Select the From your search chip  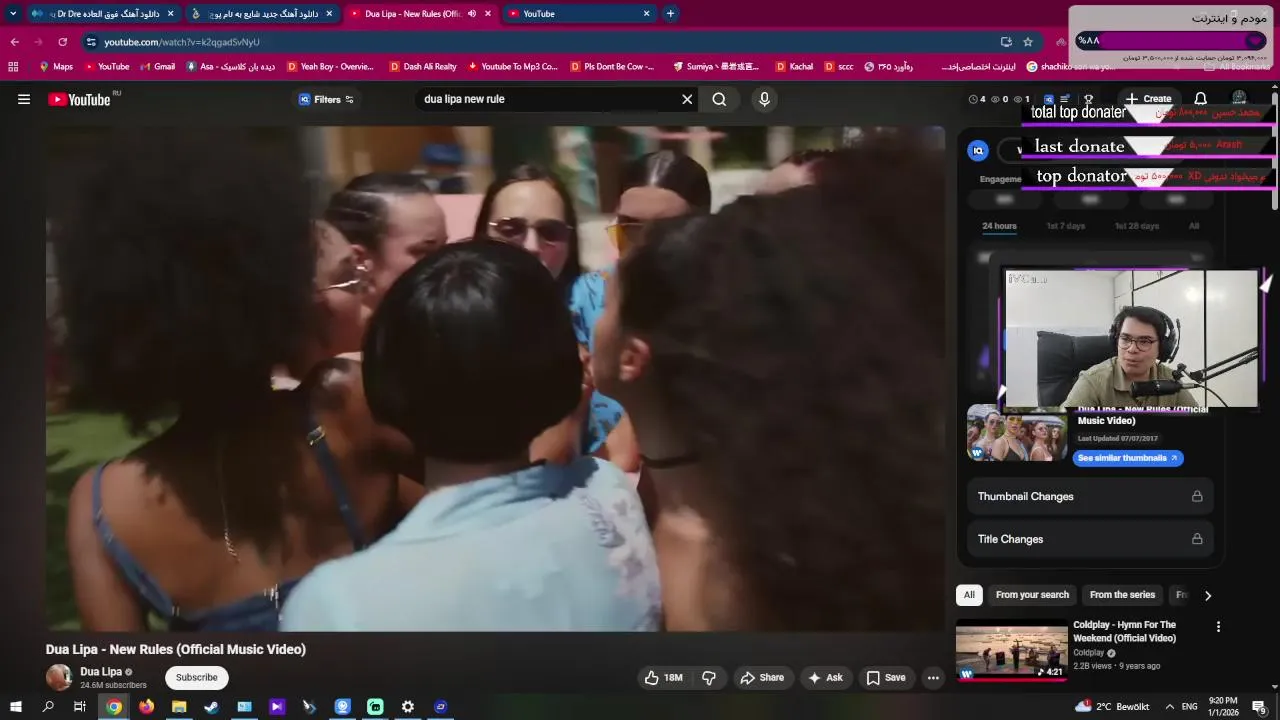[1032, 595]
